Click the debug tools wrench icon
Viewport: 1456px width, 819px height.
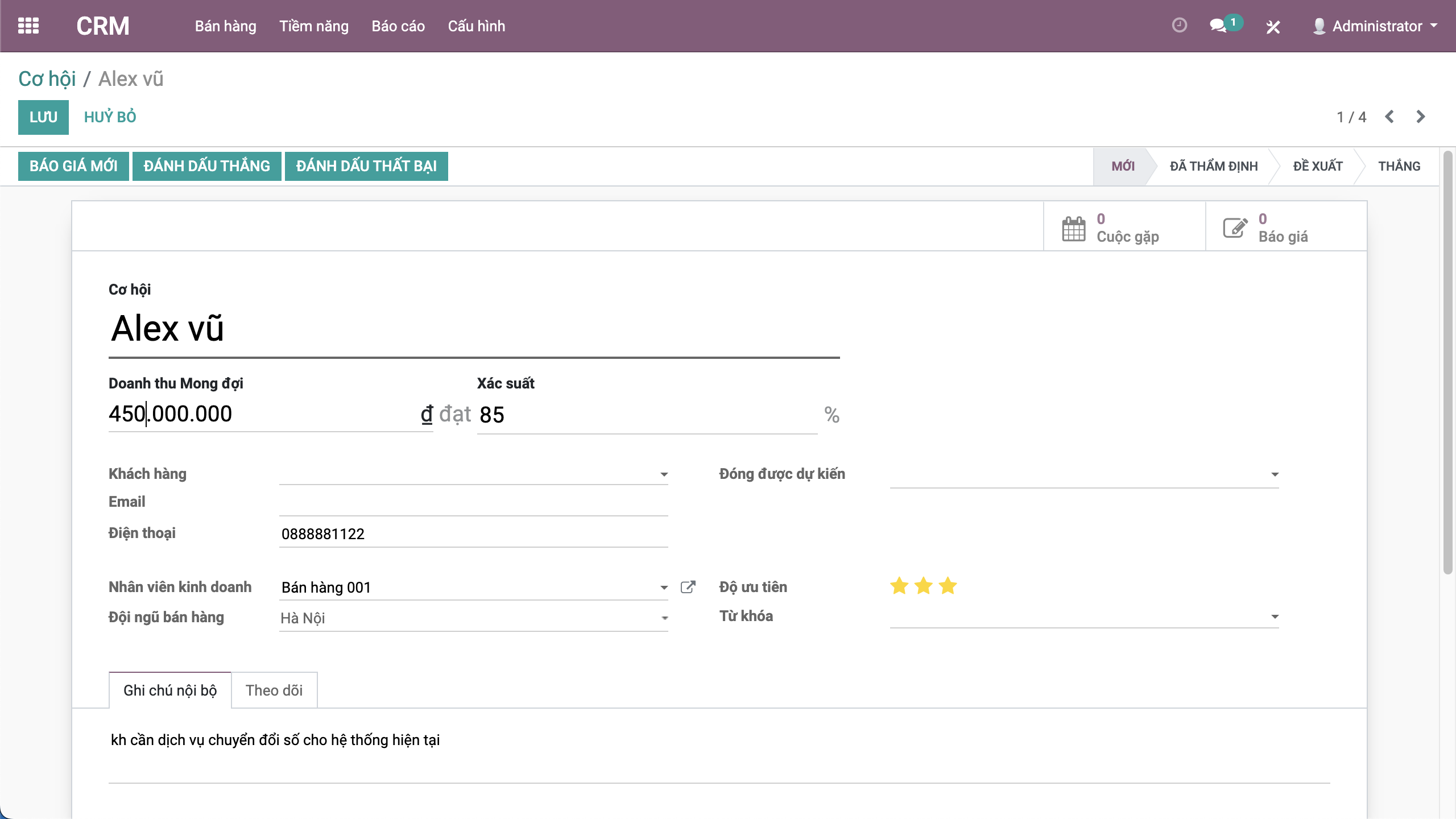pos(1273,27)
